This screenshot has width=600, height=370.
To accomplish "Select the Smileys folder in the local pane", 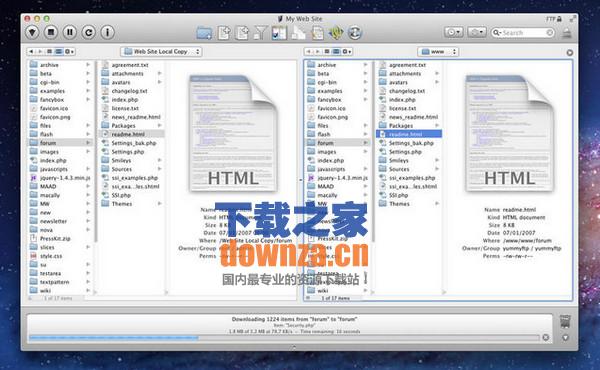I will click(121, 160).
